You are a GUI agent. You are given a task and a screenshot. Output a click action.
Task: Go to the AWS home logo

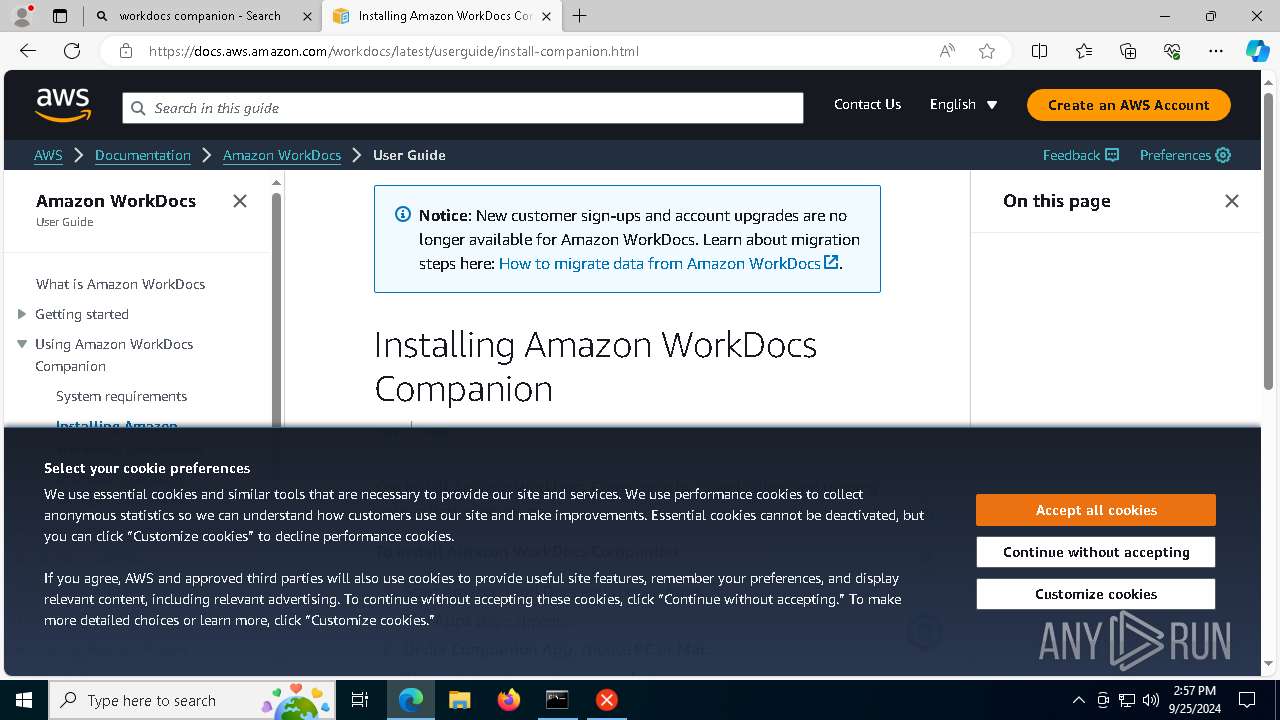(63, 105)
